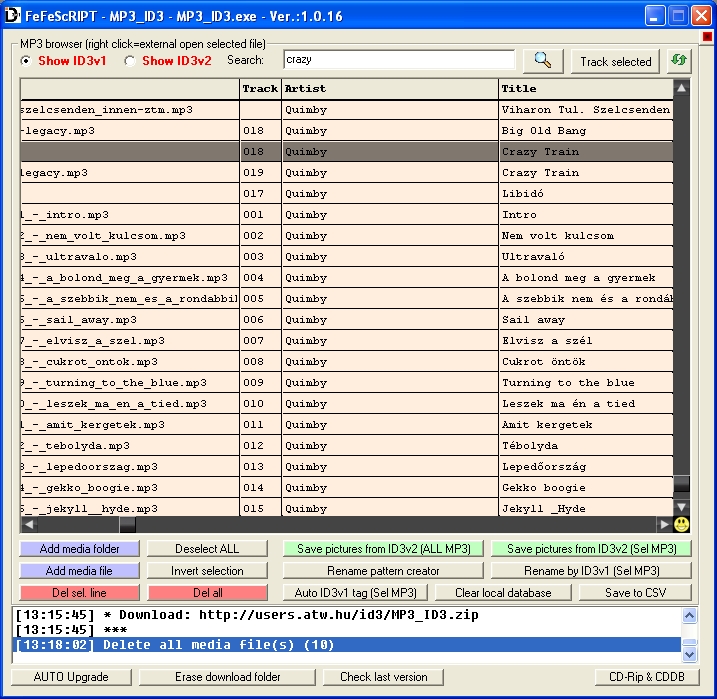Click log panel scroll up arrow

point(689,615)
